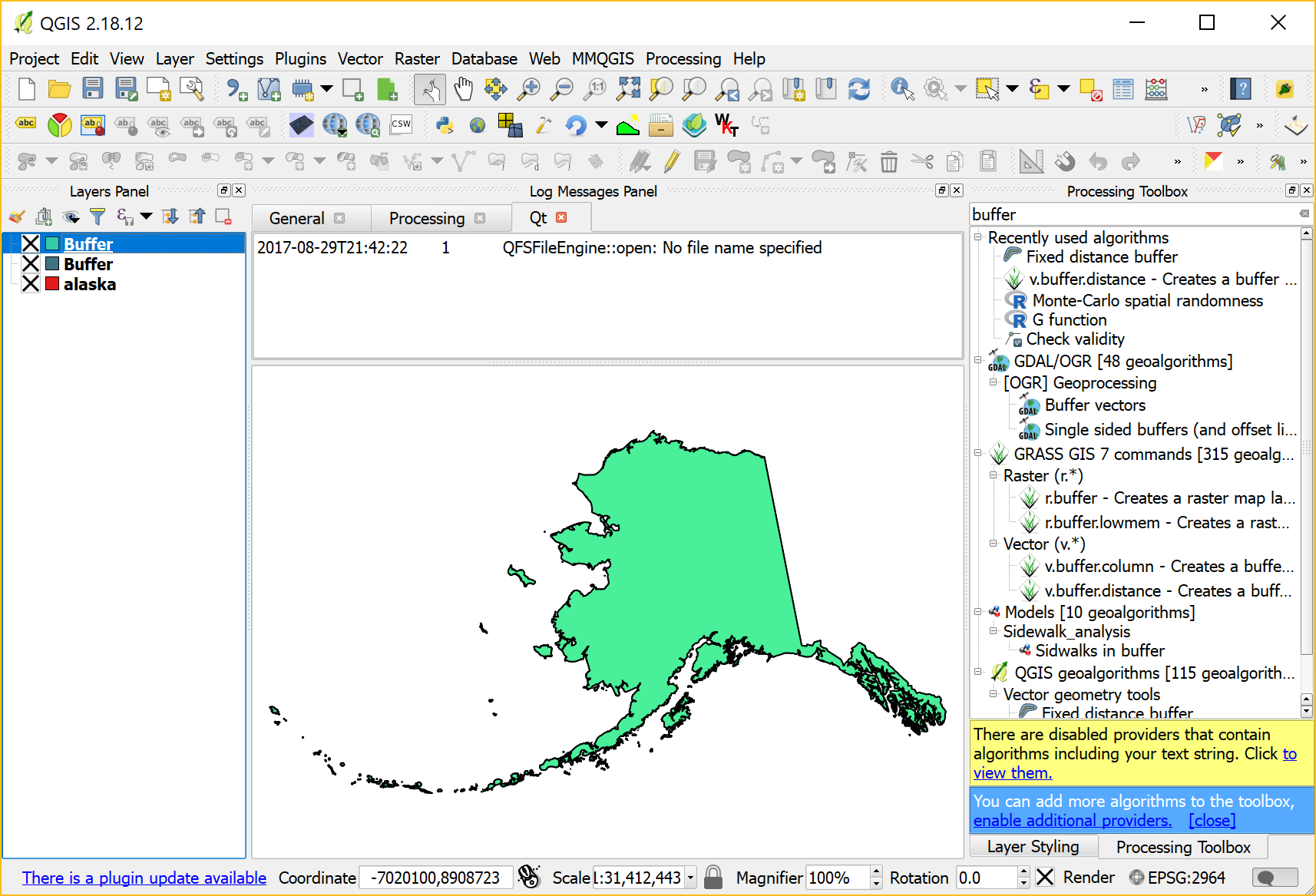Click the Identify Features tool
The image size is (1316, 896).
pyautogui.click(x=902, y=89)
